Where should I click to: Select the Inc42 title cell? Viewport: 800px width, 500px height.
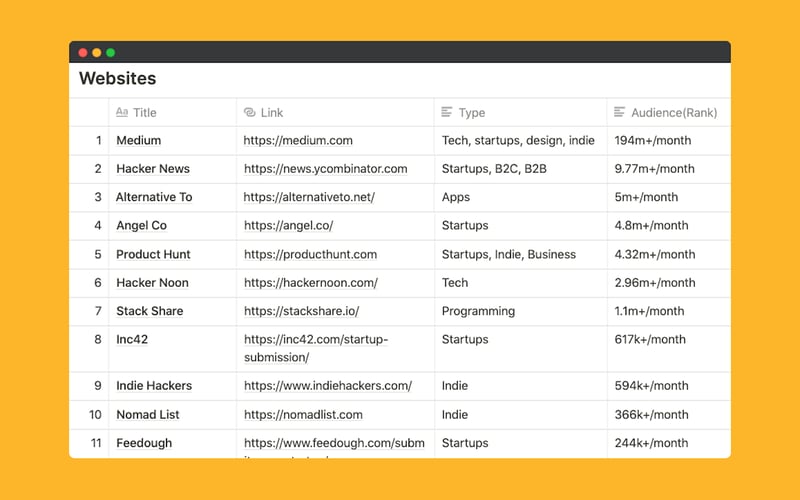coord(172,348)
